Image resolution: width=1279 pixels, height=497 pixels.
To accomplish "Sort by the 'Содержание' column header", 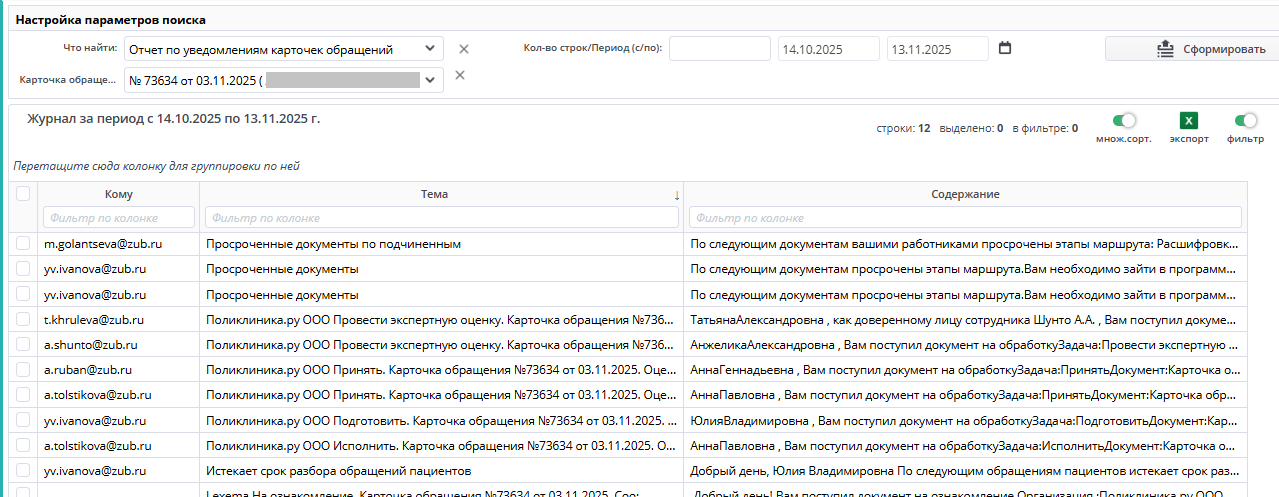I will click(x=965, y=194).
